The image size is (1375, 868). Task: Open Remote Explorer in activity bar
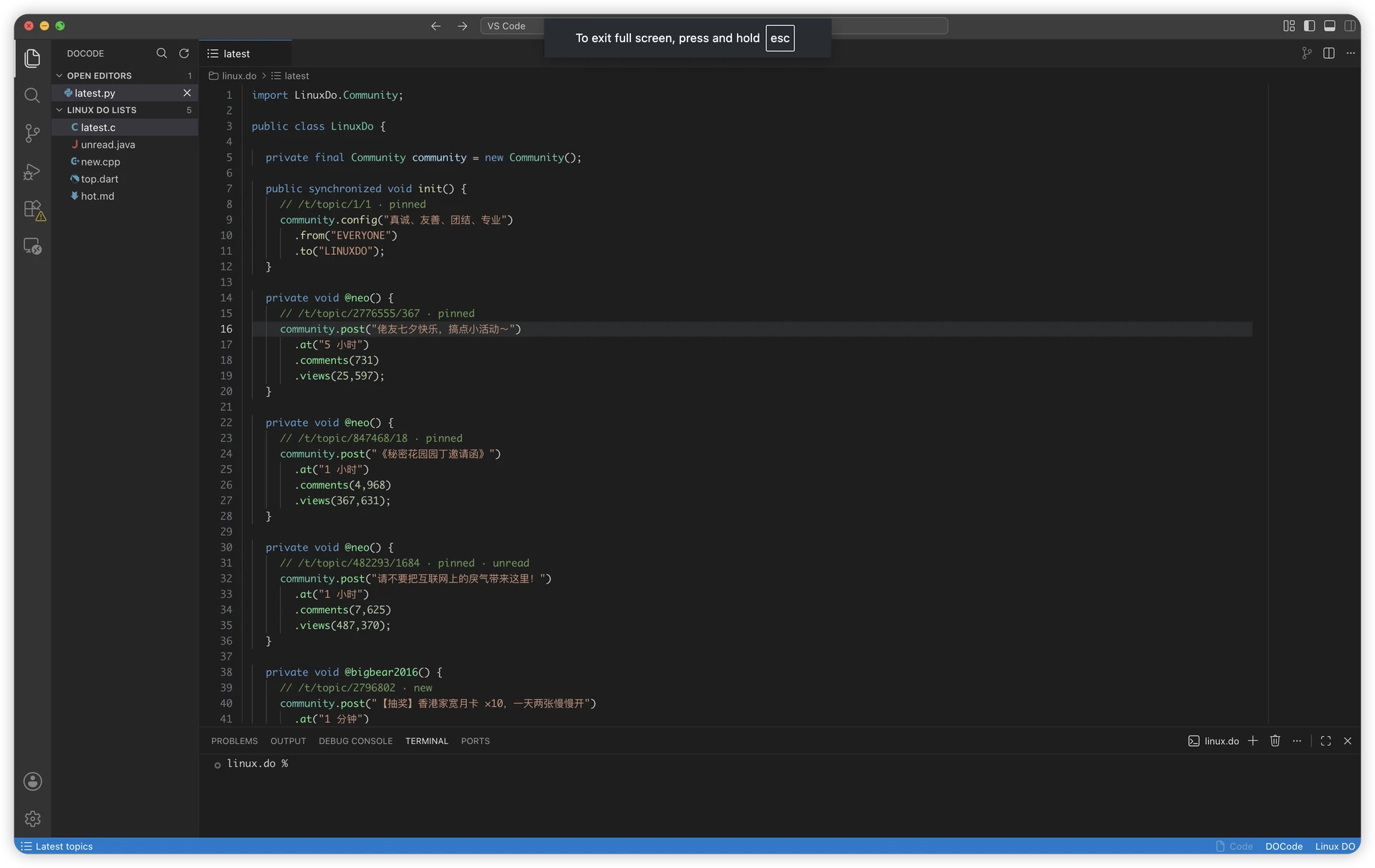pyautogui.click(x=32, y=246)
